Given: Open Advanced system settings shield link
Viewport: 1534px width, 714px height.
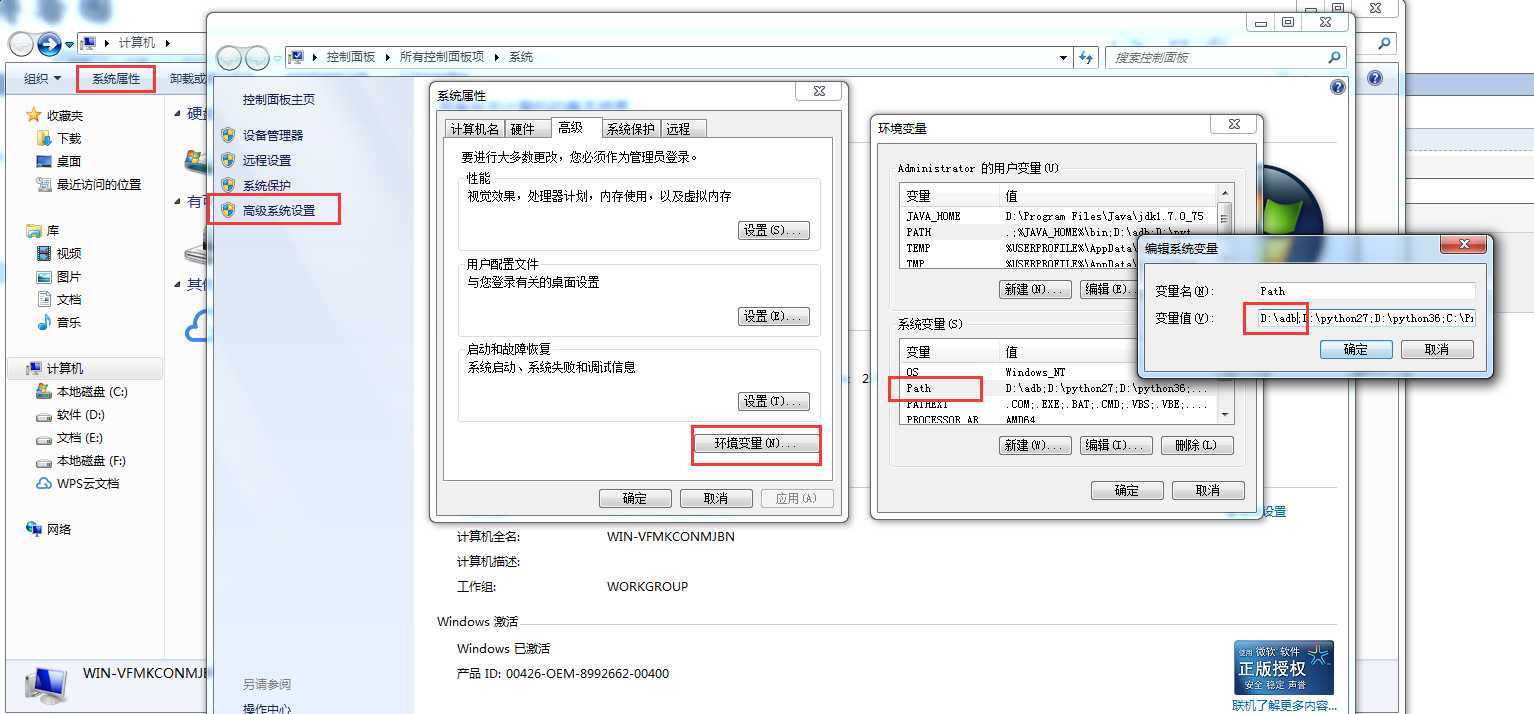Looking at the screenshot, I should click(278, 210).
